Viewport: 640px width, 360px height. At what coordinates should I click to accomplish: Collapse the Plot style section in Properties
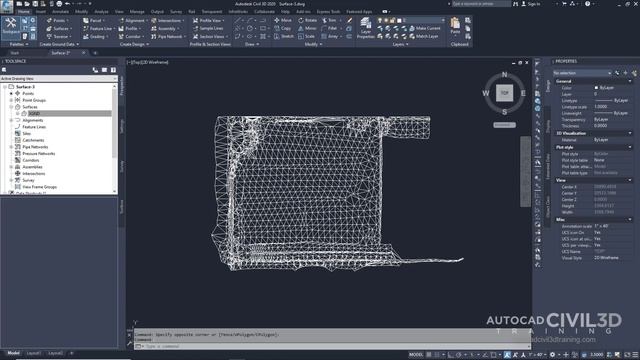630,147
